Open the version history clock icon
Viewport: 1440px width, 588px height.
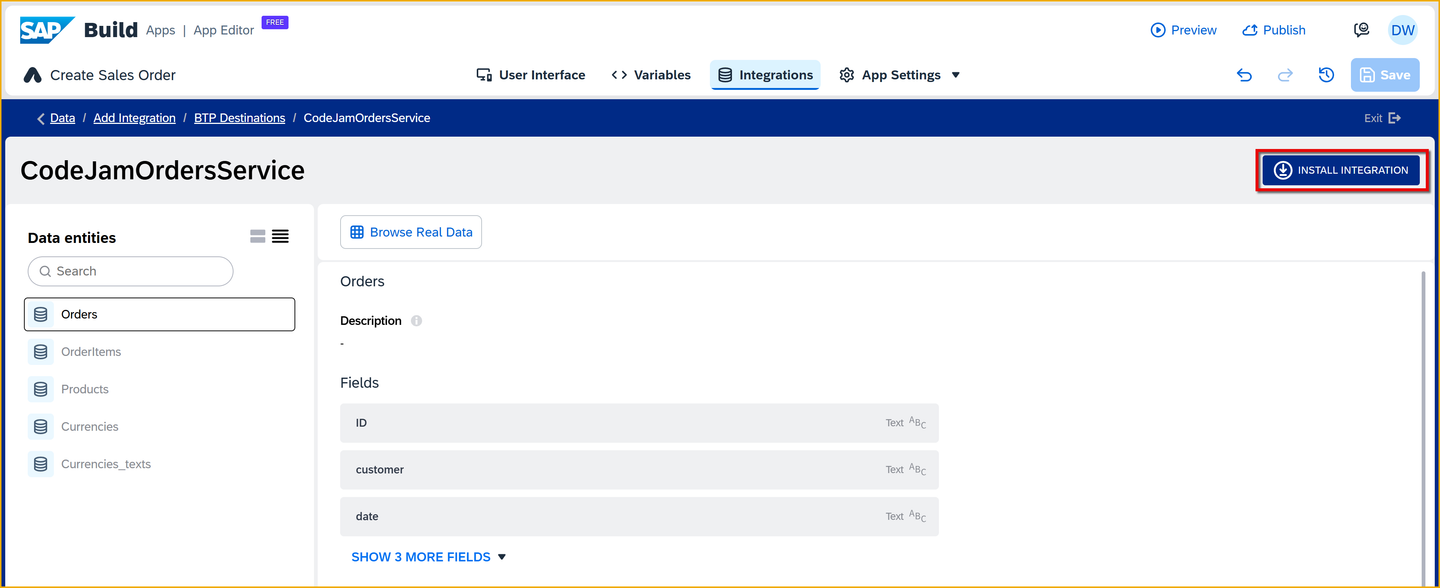coord(1326,75)
